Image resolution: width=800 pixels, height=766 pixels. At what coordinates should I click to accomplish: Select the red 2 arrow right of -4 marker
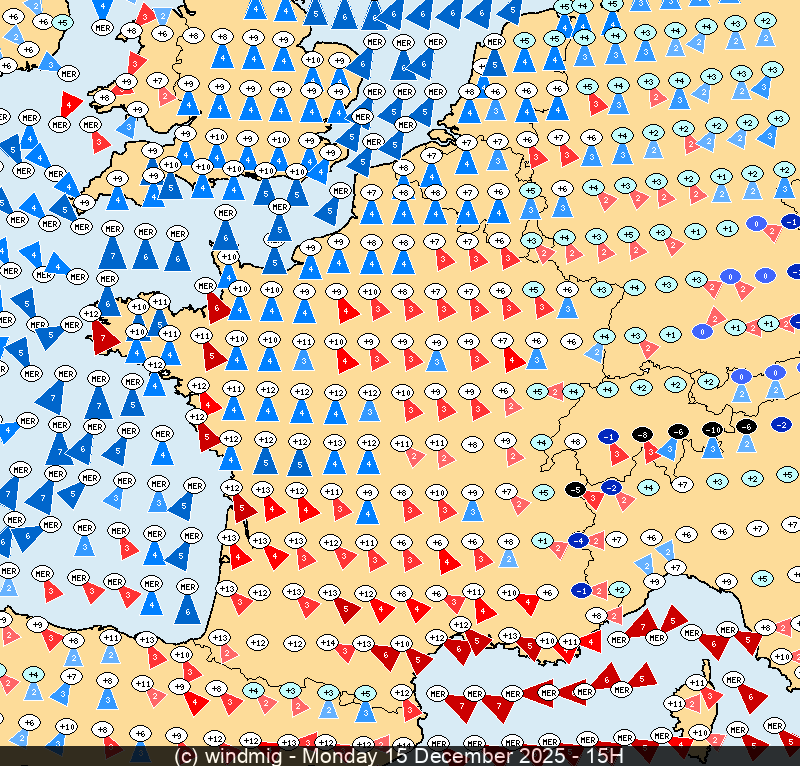click(597, 543)
